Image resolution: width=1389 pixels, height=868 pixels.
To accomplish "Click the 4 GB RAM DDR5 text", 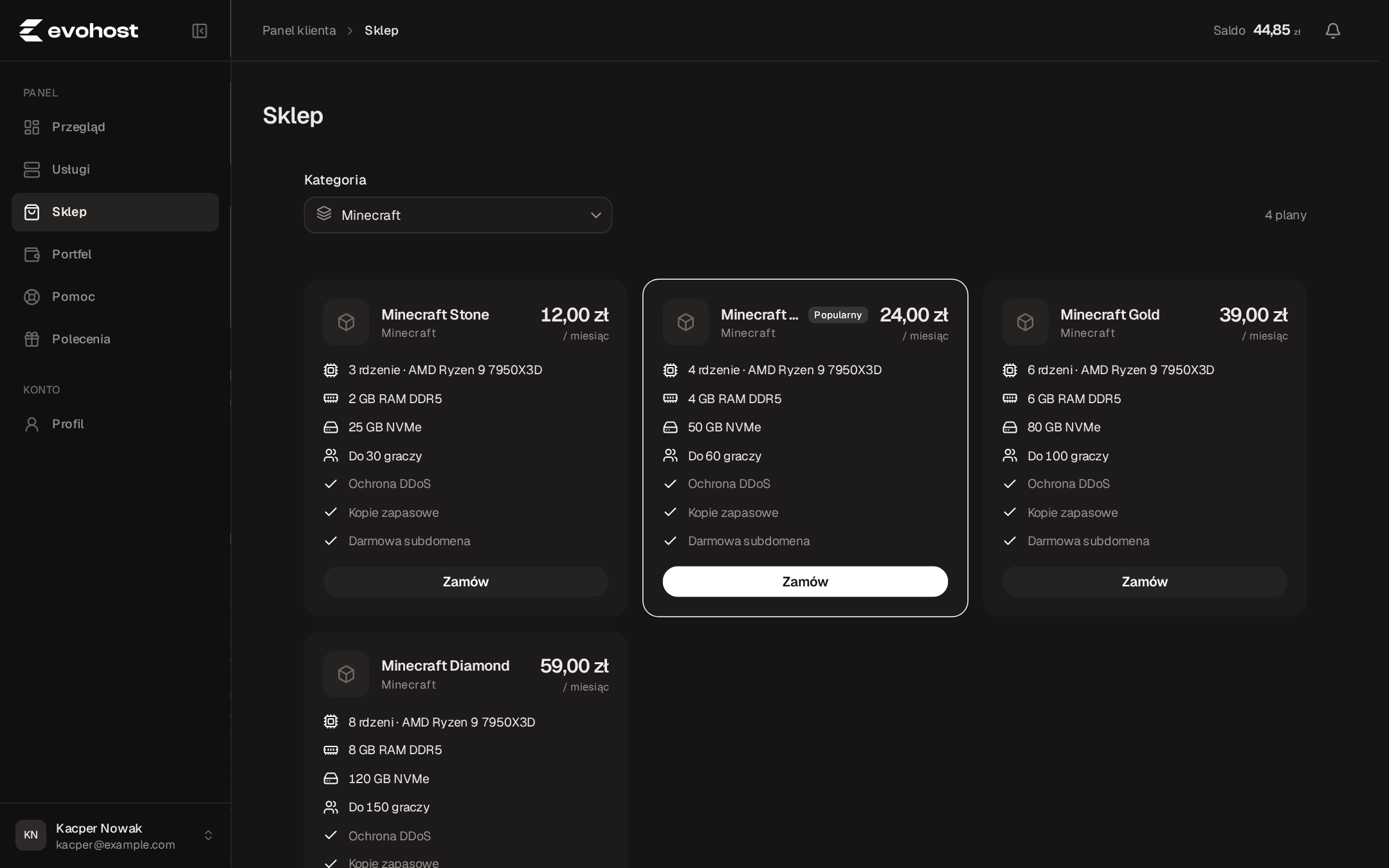I will pos(735,399).
